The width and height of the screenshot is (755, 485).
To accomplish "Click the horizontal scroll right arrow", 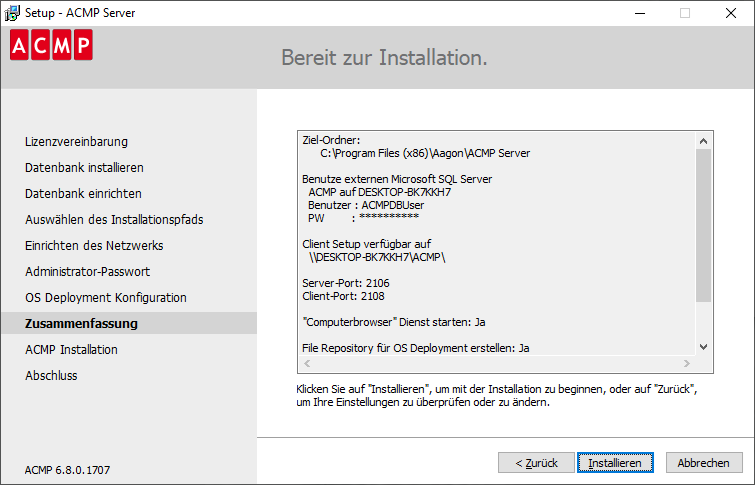I will point(687,363).
